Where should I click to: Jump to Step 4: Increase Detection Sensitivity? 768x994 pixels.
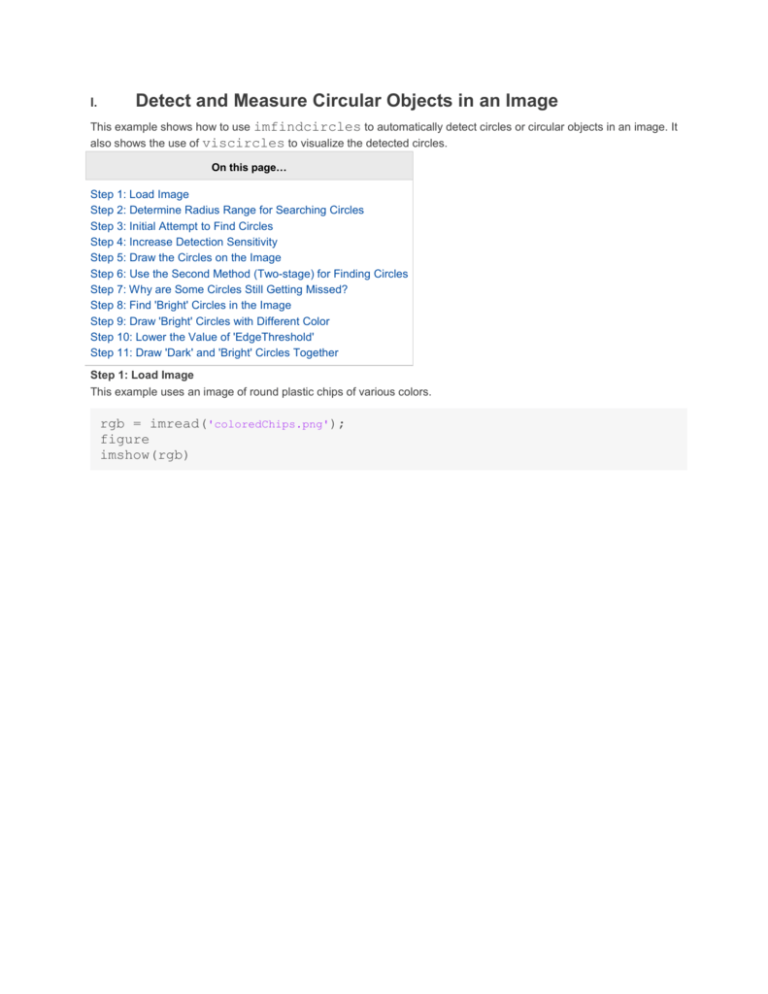184,242
